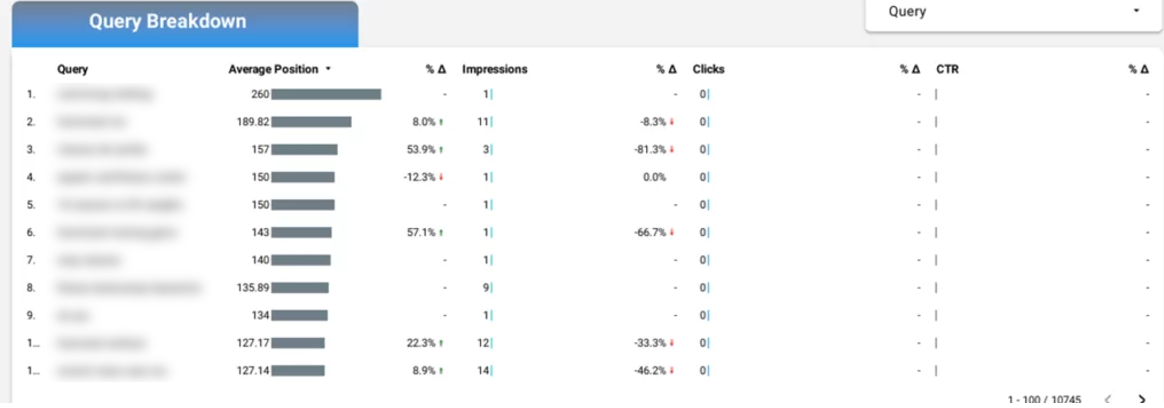The height and width of the screenshot is (408, 1164).
Task: Go to previous page of query results
Action: click(x=1108, y=400)
